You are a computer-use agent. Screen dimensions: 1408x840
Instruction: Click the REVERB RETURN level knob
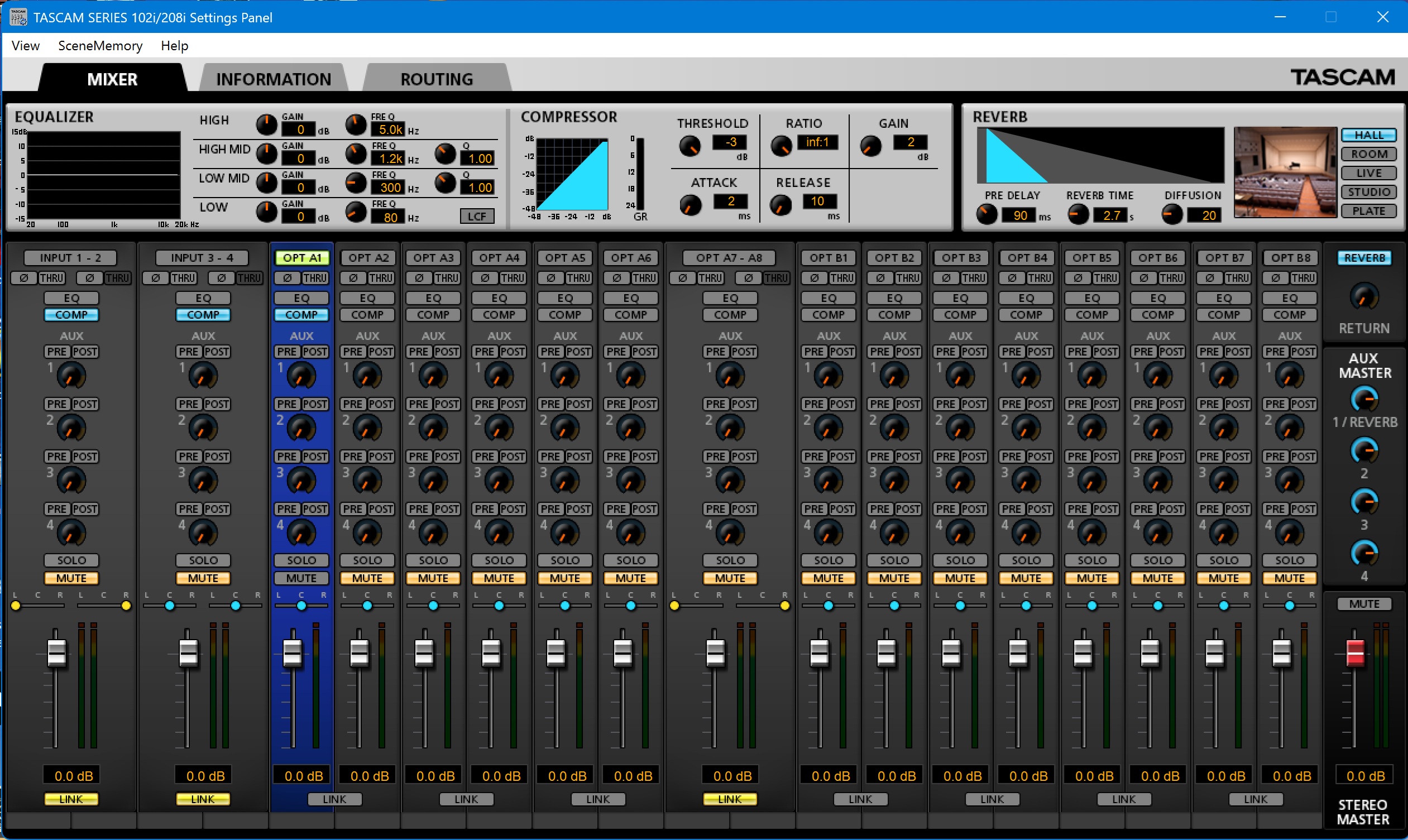(1364, 296)
